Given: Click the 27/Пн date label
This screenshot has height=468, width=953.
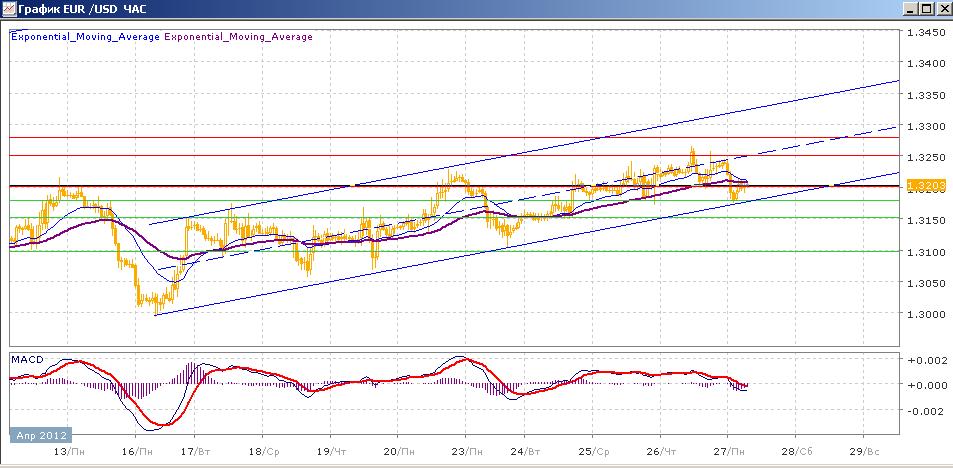Looking at the screenshot, I should point(729,452).
